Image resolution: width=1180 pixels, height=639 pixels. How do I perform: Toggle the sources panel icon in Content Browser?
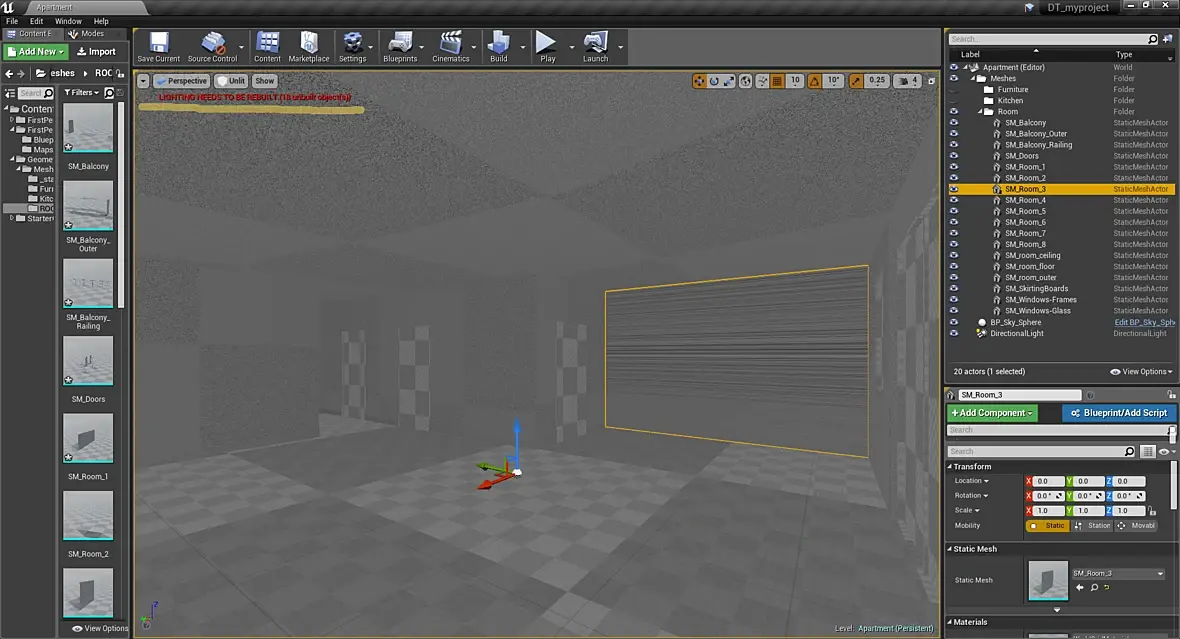10,93
